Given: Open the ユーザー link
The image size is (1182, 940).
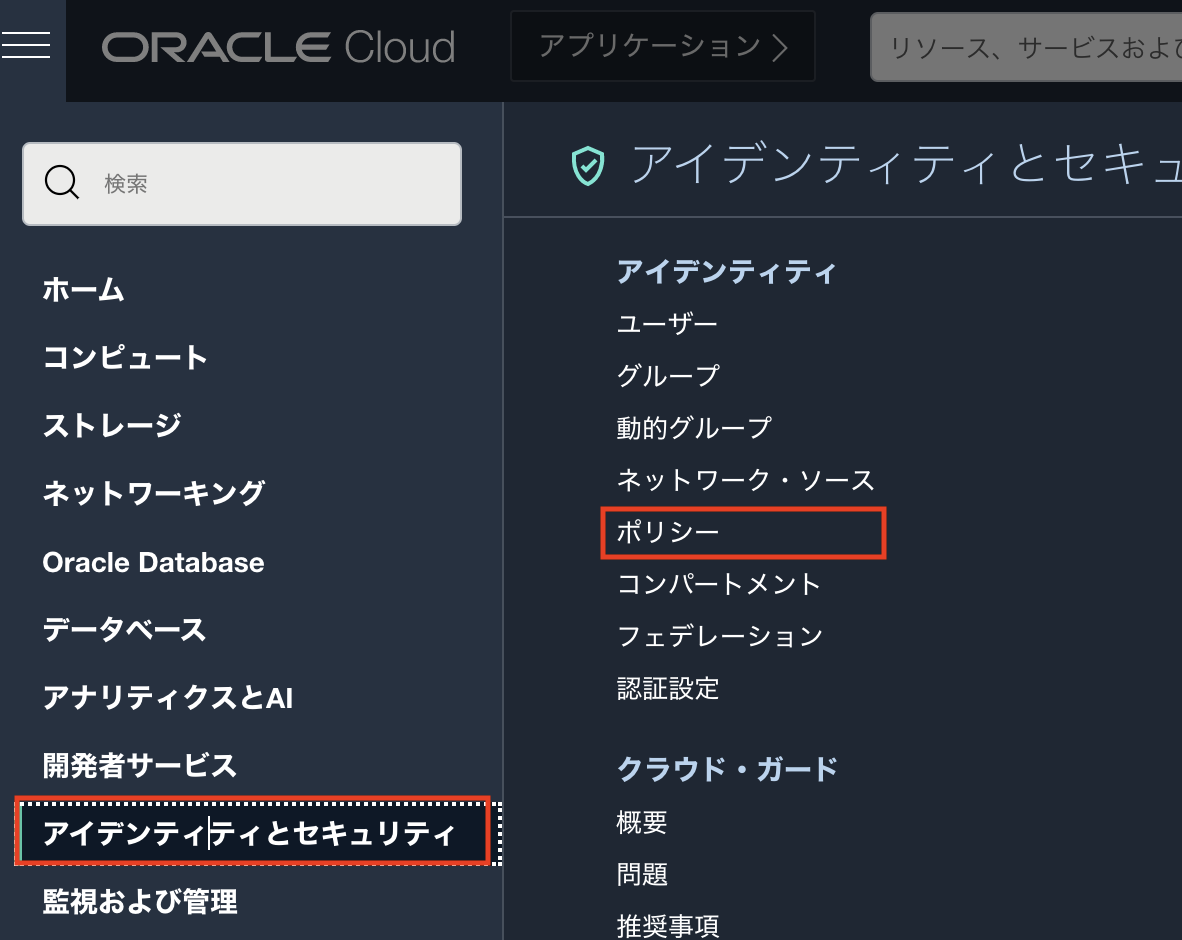Looking at the screenshot, I should click(x=667, y=324).
